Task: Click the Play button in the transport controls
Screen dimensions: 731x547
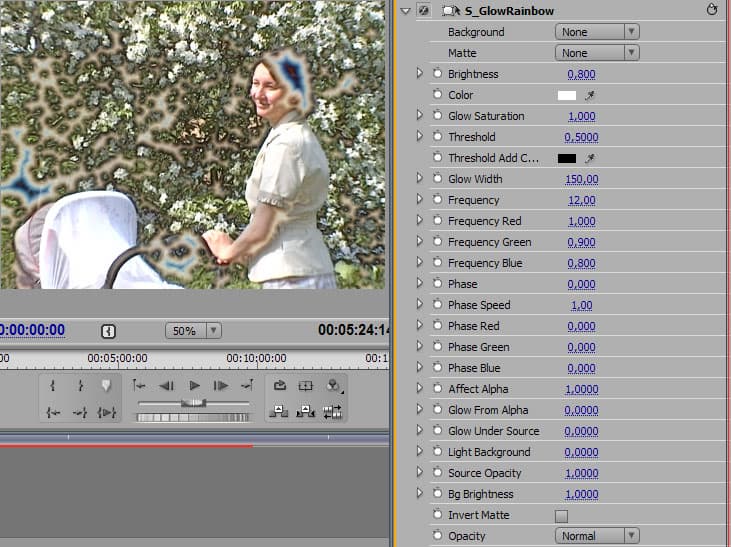Action: [195, 386]
